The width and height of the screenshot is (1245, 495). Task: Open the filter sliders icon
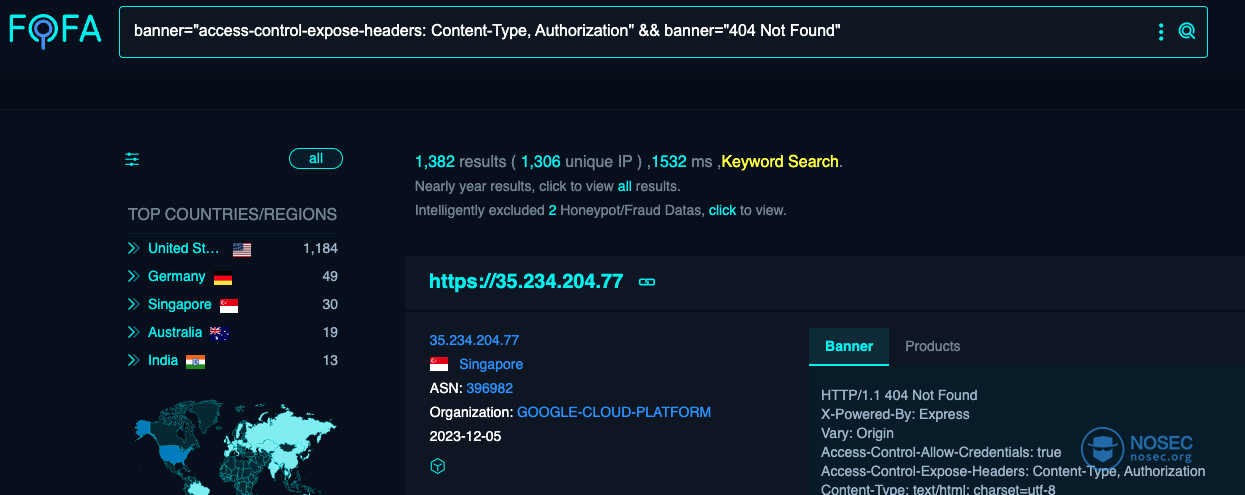132,159
